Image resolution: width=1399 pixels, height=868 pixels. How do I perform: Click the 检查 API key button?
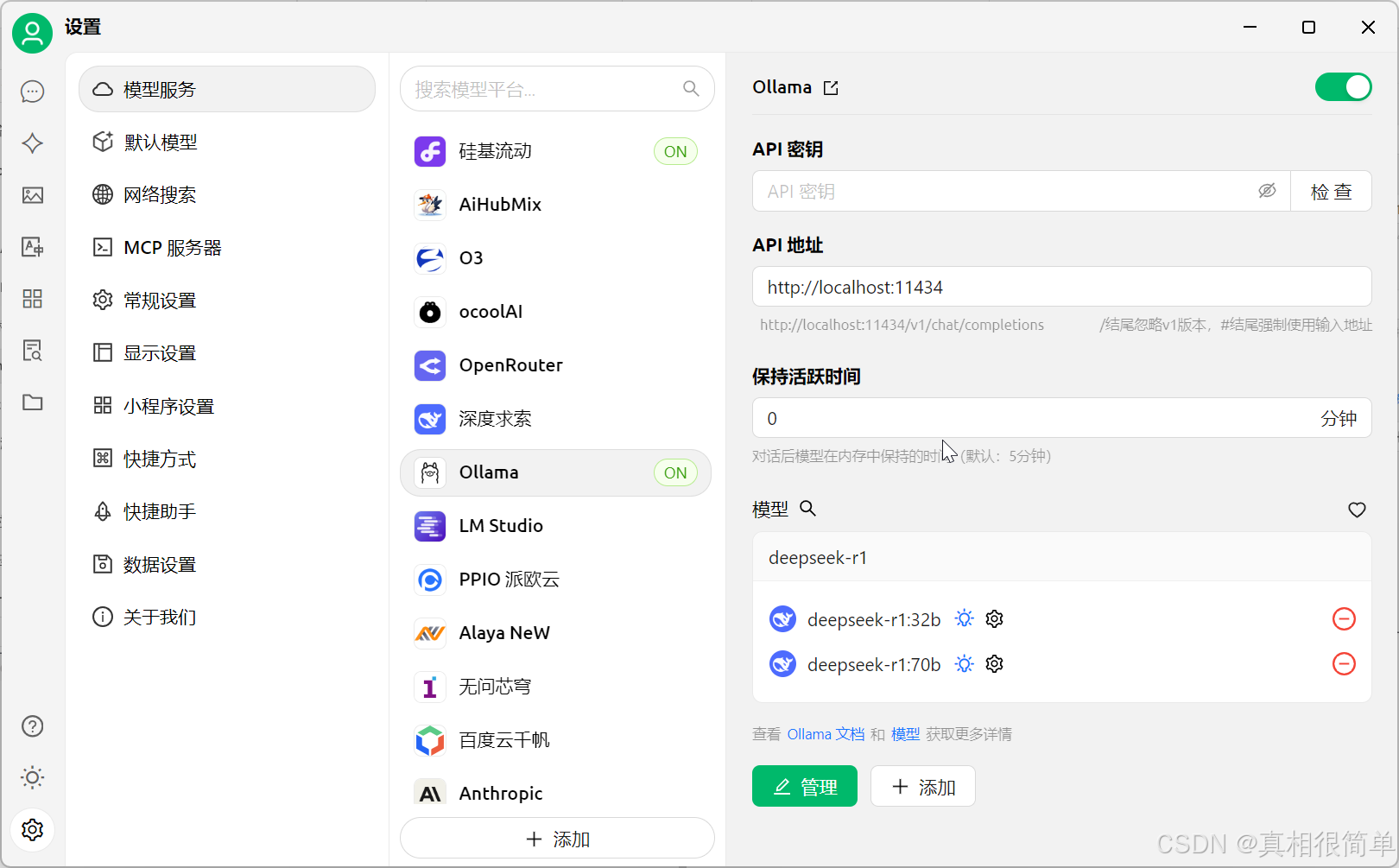[1331, 191]
